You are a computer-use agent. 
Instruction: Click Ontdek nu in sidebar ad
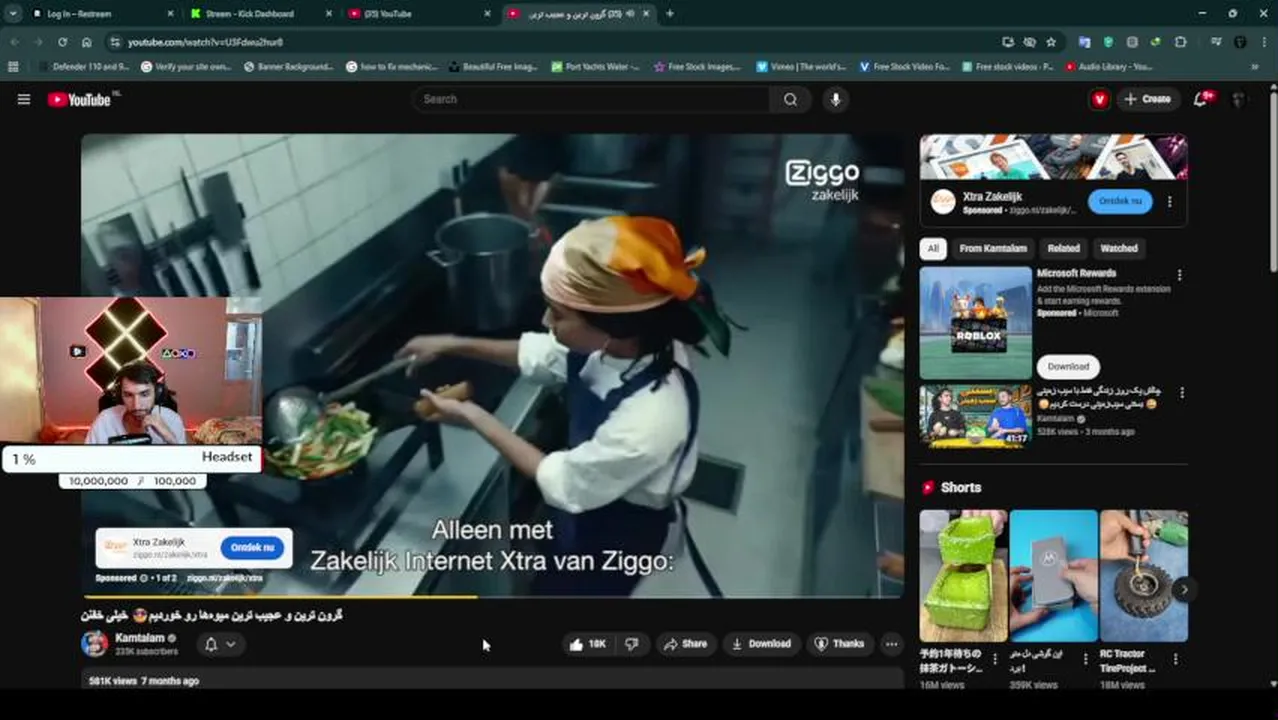point(1120,201)
